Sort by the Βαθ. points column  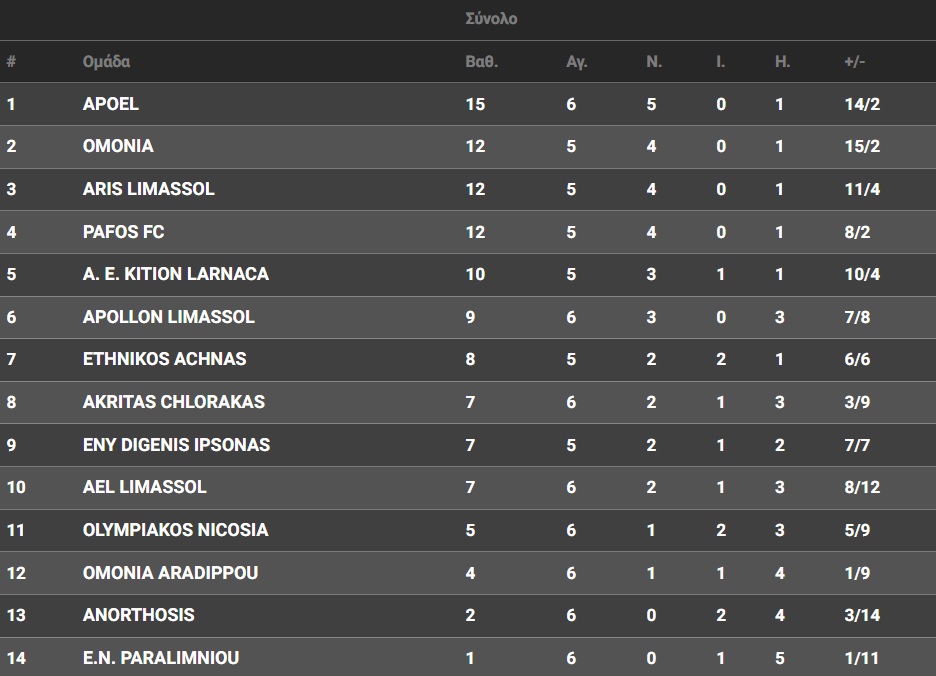pyautogui.click(x=481, y=62)
